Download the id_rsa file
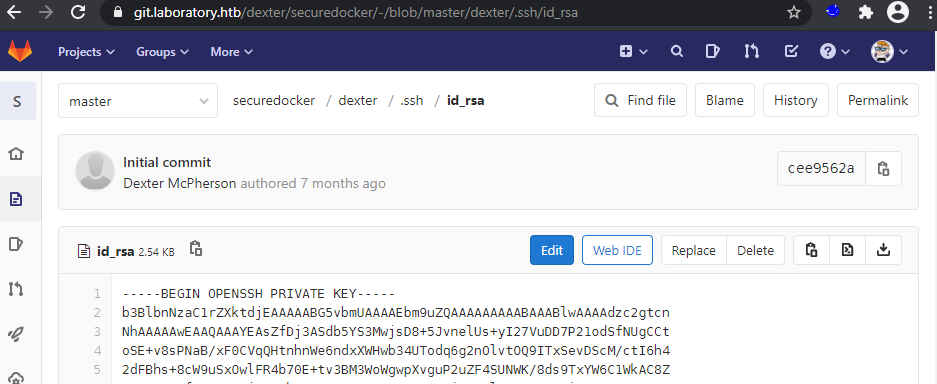 (x=883, y=250)
